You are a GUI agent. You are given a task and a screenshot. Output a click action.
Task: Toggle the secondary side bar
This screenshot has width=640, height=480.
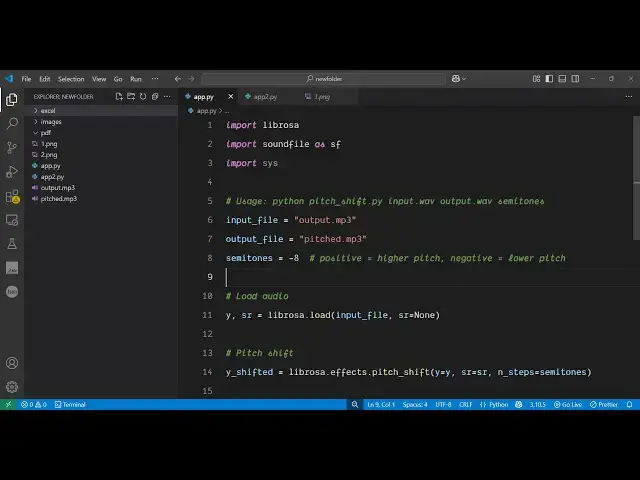point(575,79)
